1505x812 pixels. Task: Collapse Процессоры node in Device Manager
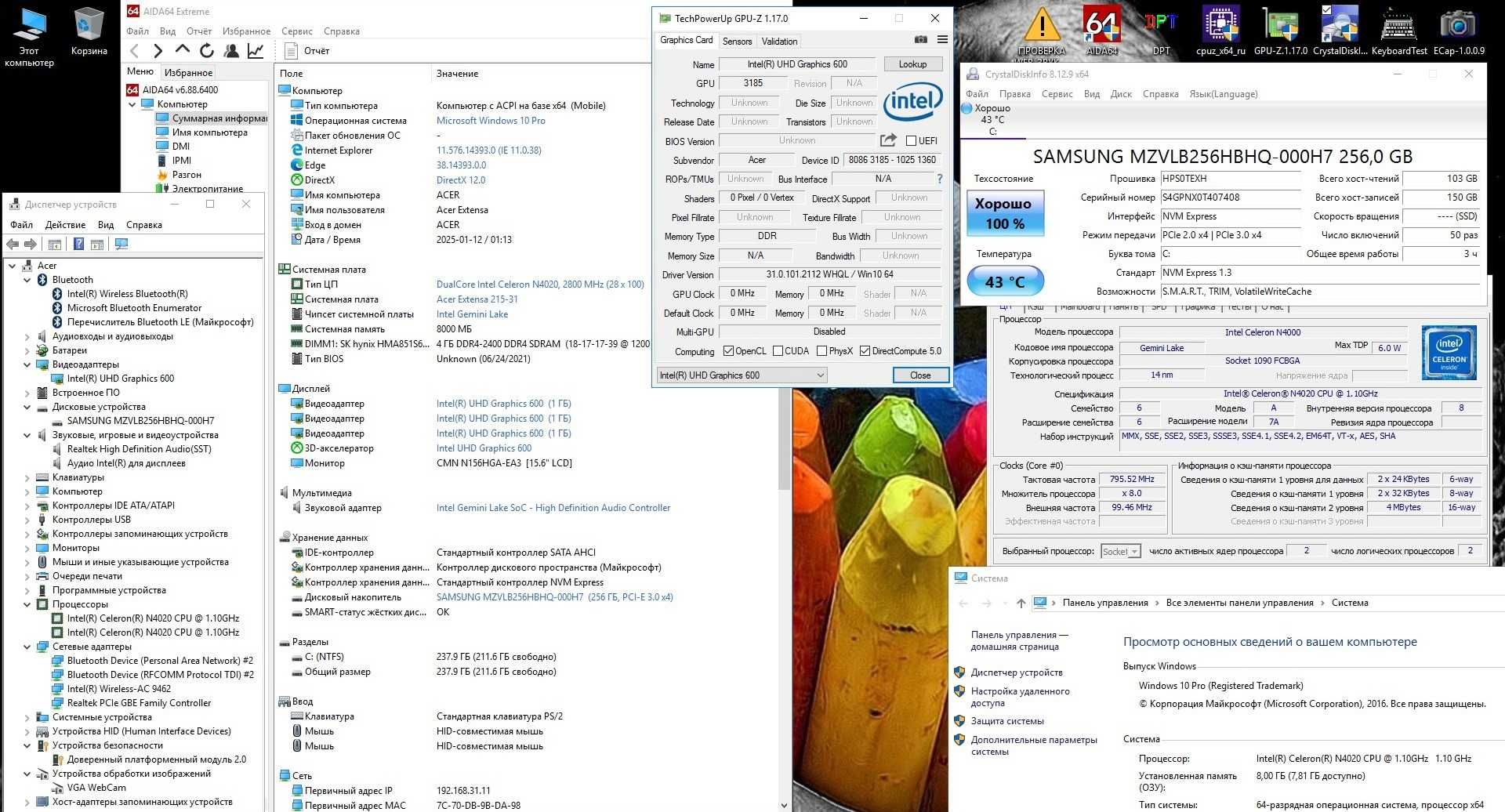click(27, 604)
